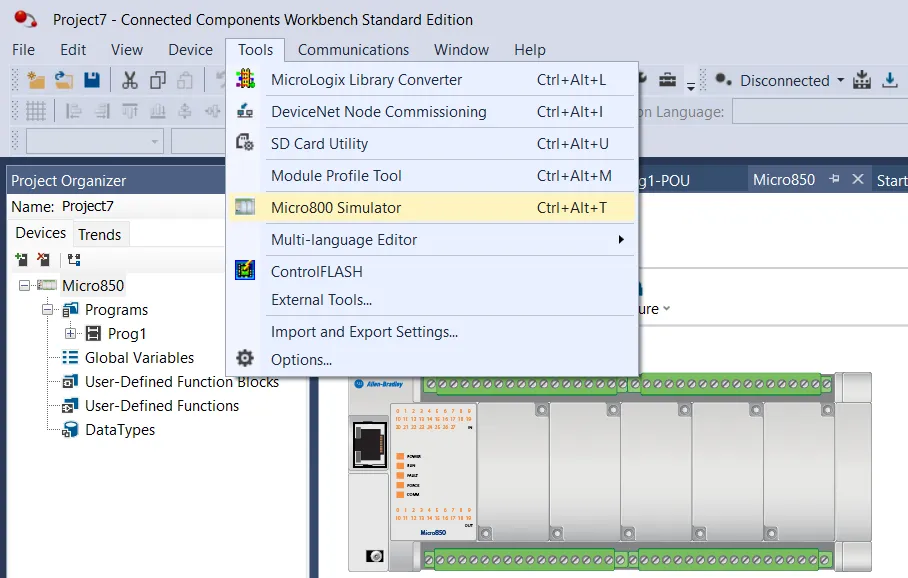
Task: Collapse the Programs tree node
Action: tap(47, 309)
